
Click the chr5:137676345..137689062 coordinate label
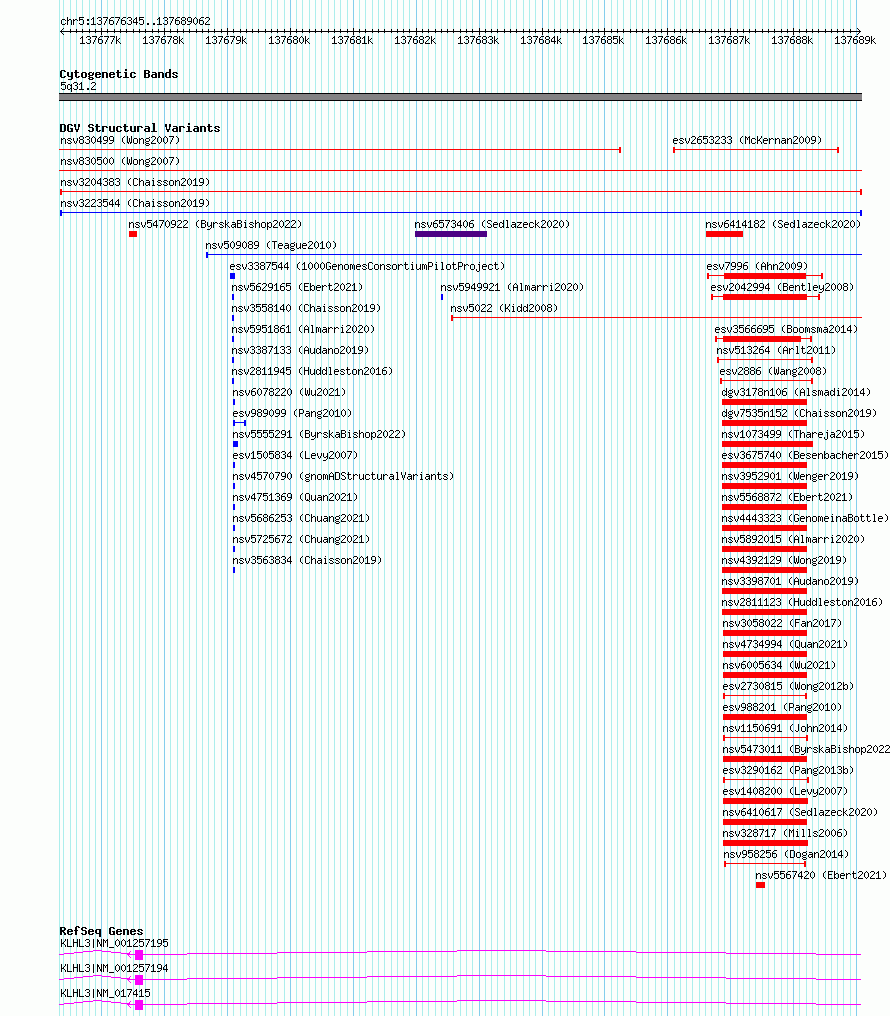(135, 21)
